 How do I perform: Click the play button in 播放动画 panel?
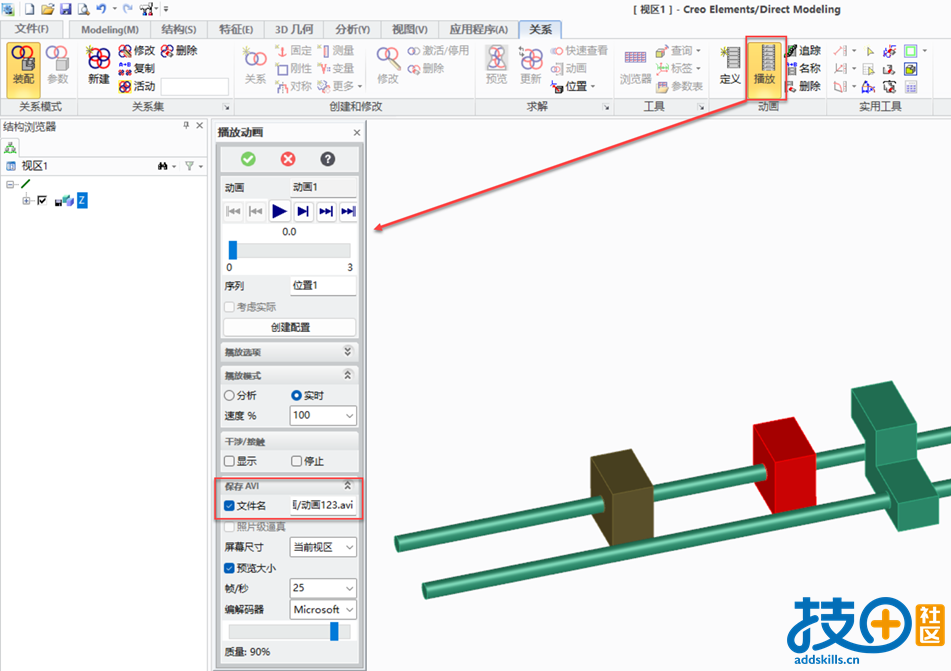[x=279, y=211]
